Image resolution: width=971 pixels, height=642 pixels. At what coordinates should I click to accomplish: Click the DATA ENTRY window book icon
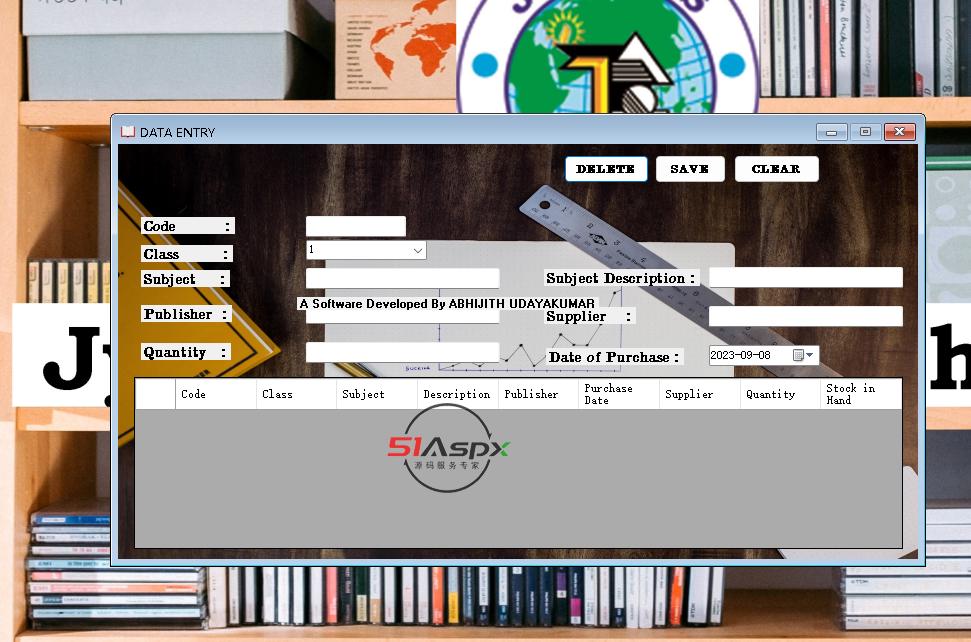(128, 131)
